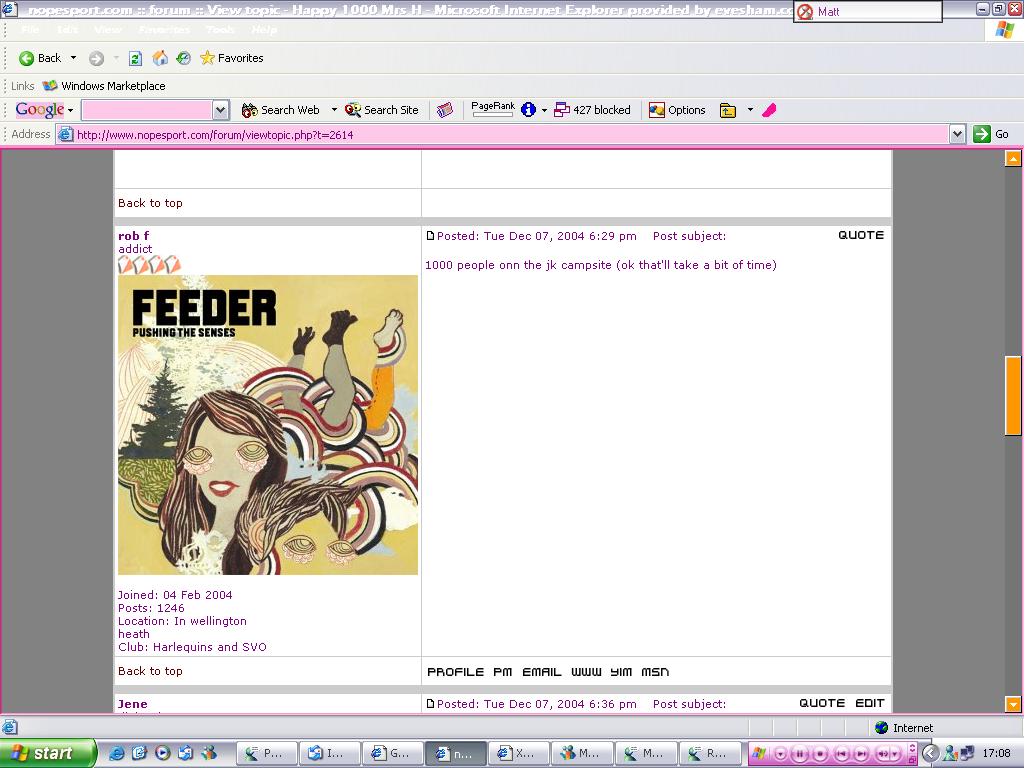1025x768 pixels.
Task: Click the MSN button for rob f
Action: 655,672
